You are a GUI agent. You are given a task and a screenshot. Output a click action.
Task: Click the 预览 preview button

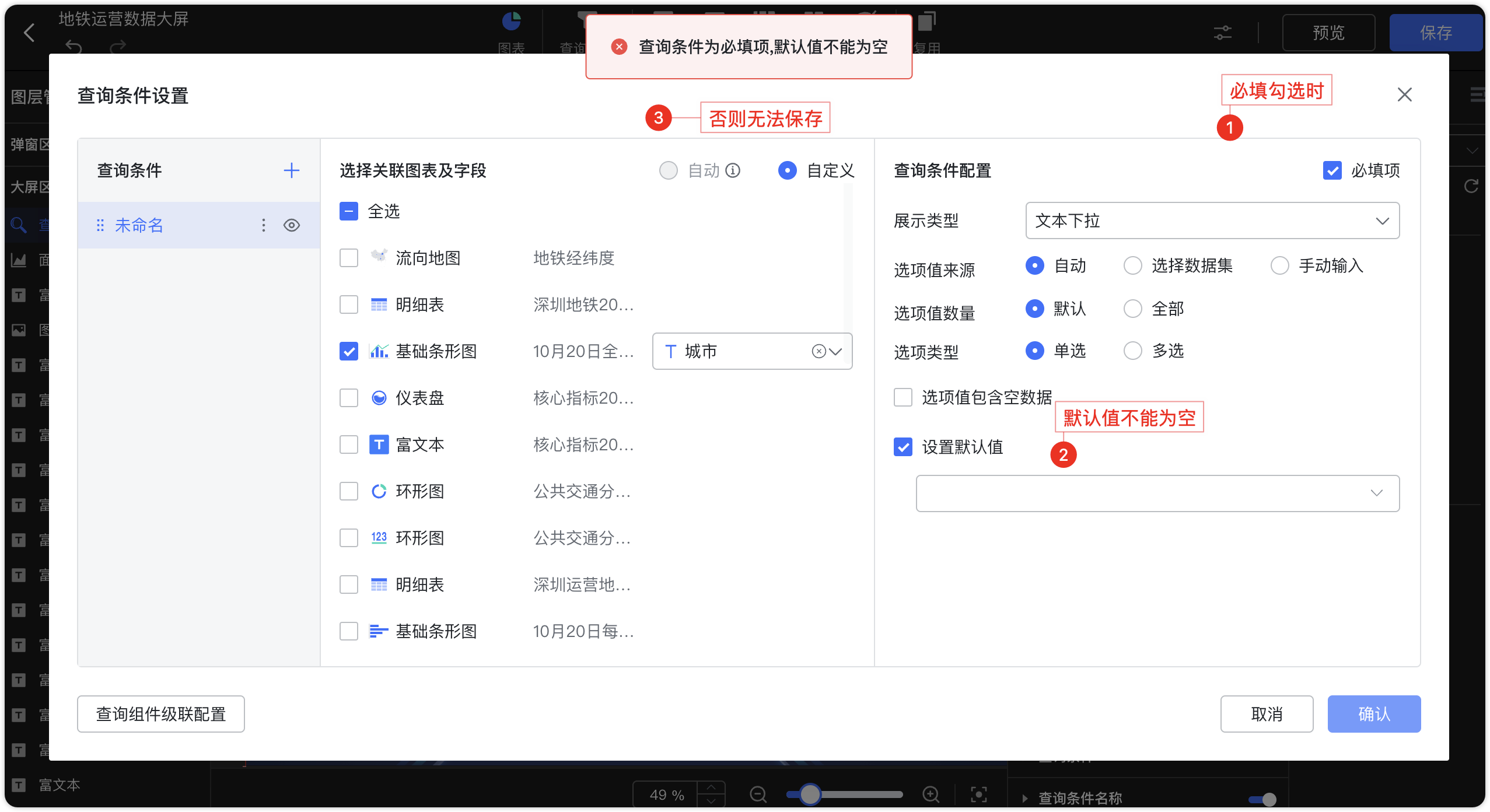1328,33
